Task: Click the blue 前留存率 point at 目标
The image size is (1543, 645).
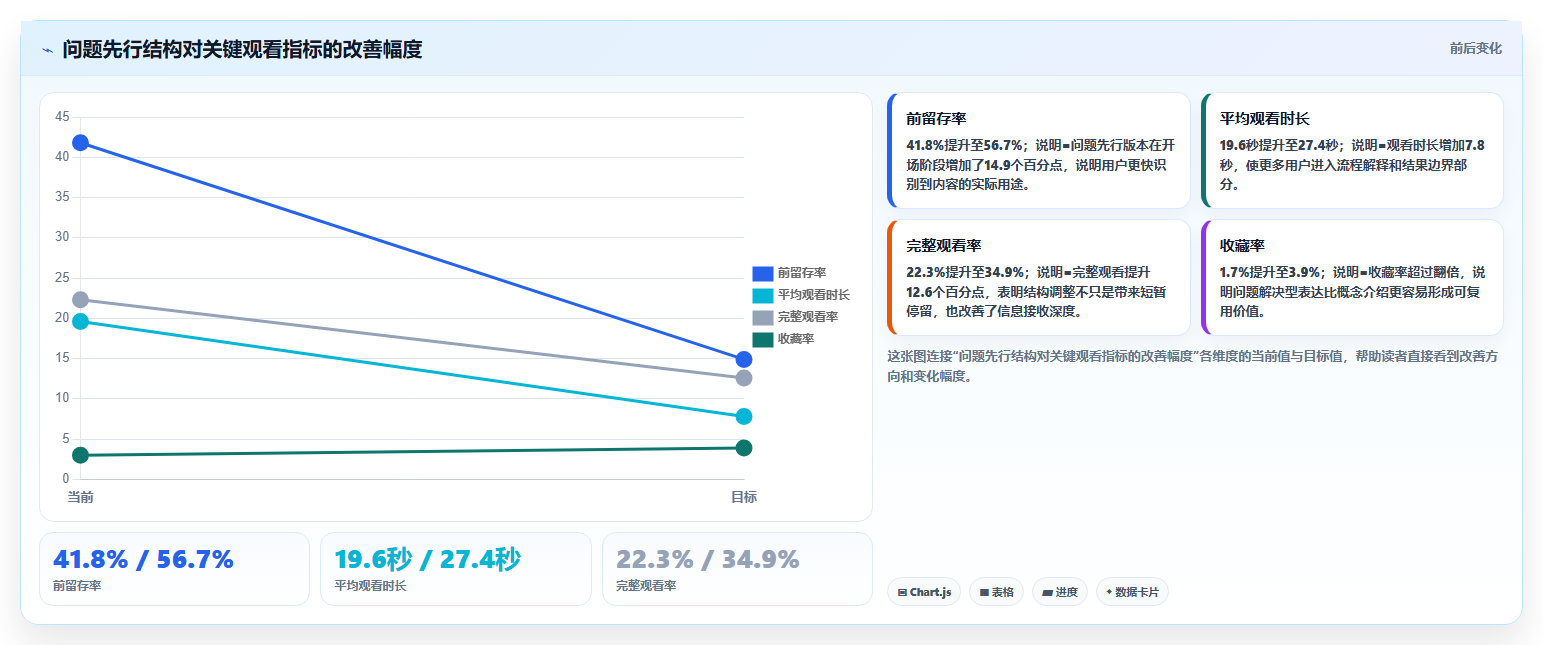Action: (x=743, y=359)
